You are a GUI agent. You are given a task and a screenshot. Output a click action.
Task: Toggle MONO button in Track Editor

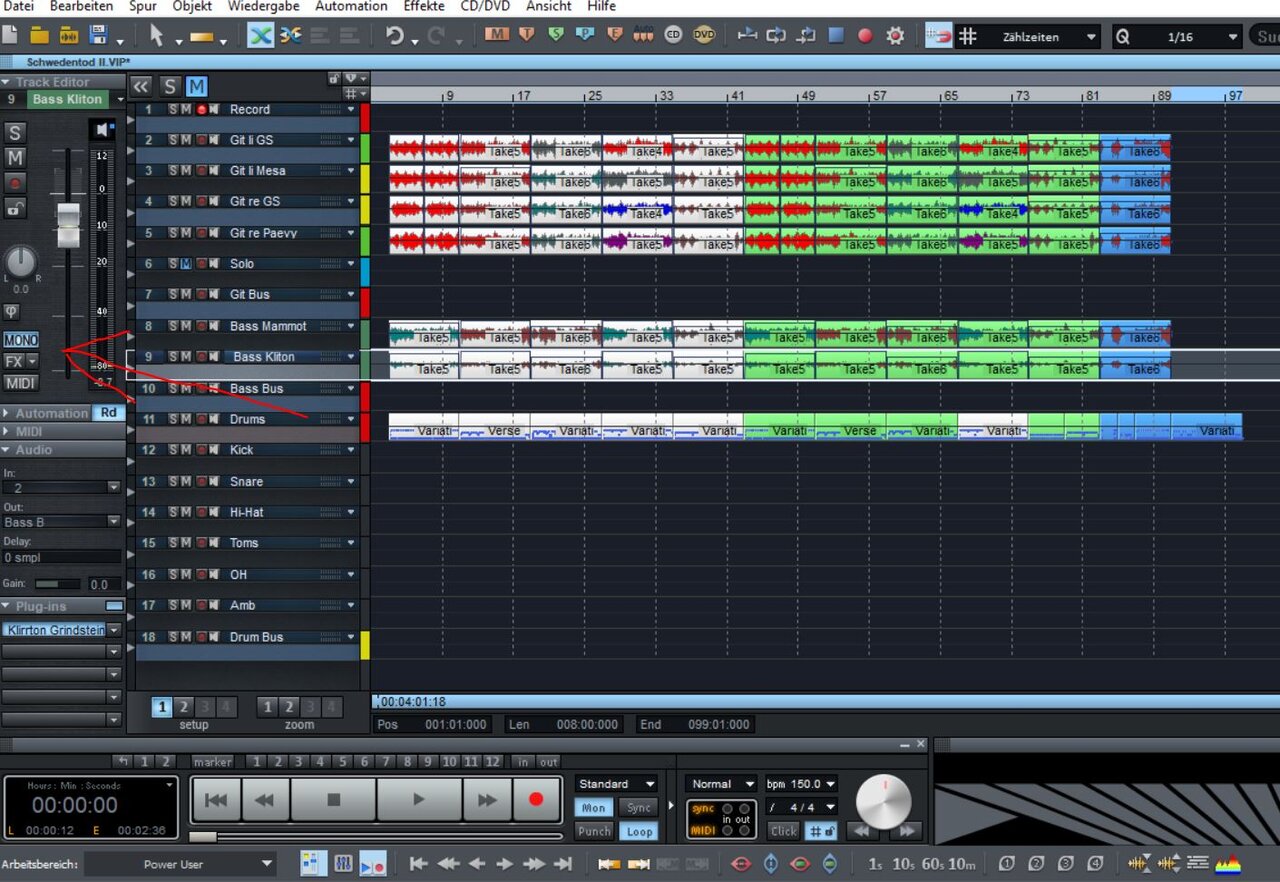coord(20,340)
